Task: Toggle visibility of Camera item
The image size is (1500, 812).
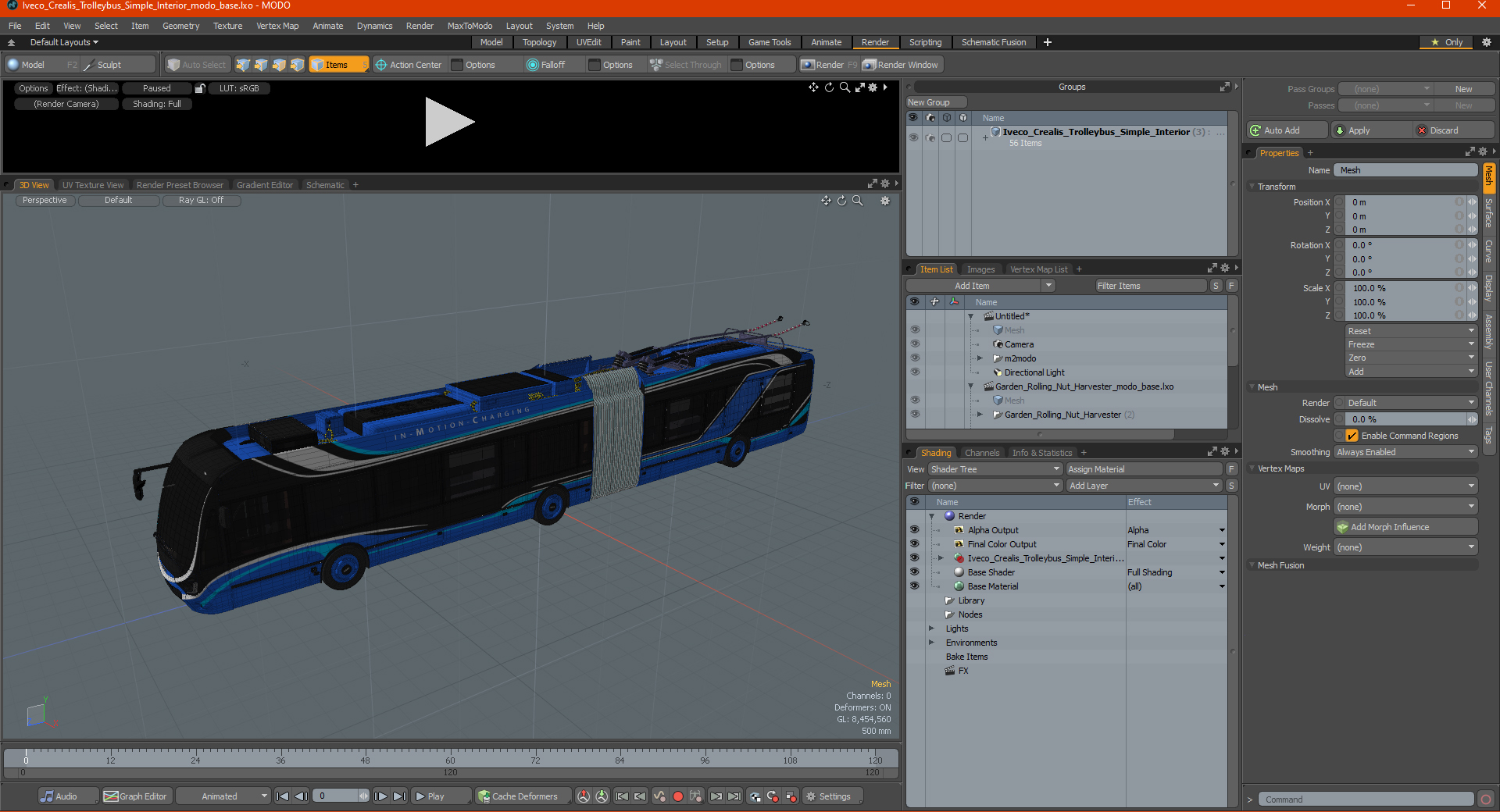Action: pyautogui.click(x=915, y=344)
